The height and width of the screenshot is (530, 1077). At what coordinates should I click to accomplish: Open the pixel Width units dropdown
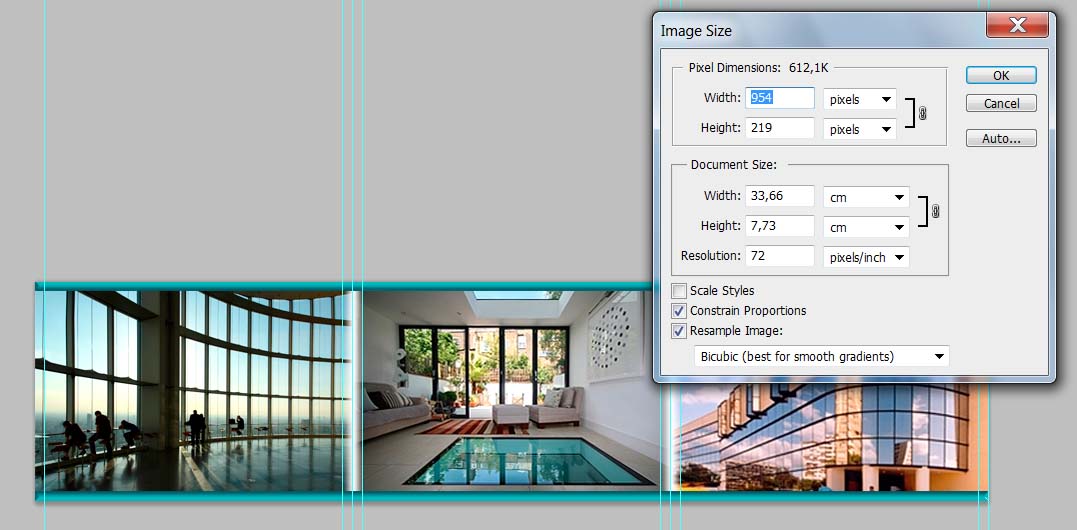(859, 100)
